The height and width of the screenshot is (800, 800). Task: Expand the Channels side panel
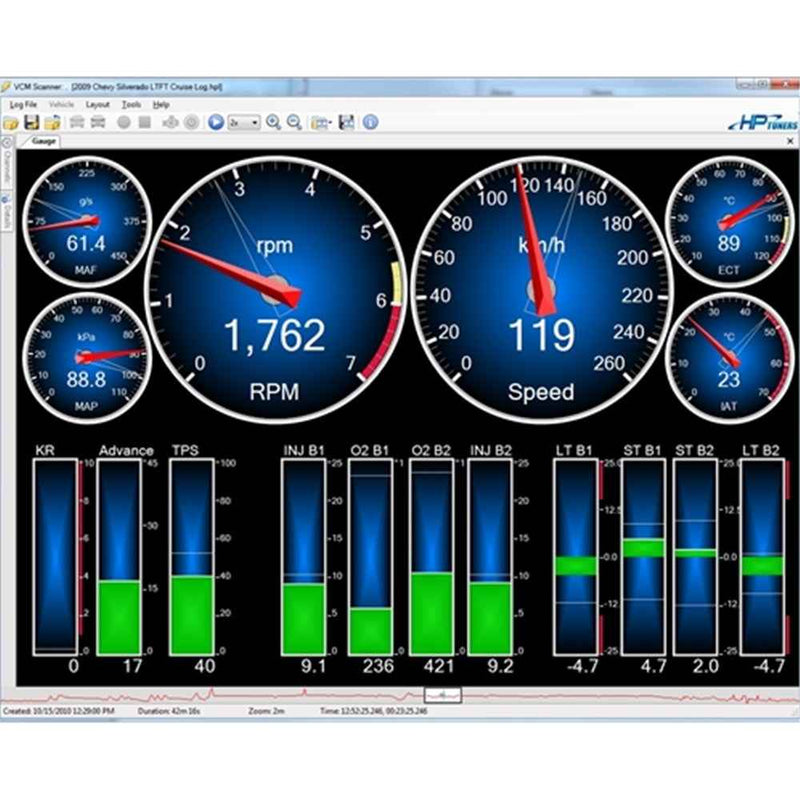click(7, 170)
